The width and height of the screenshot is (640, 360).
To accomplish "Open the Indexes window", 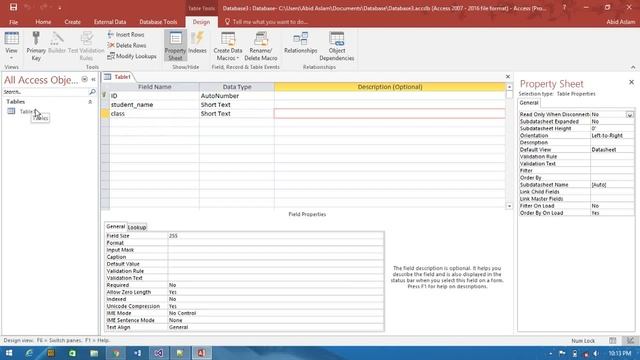I will point(198,42).
